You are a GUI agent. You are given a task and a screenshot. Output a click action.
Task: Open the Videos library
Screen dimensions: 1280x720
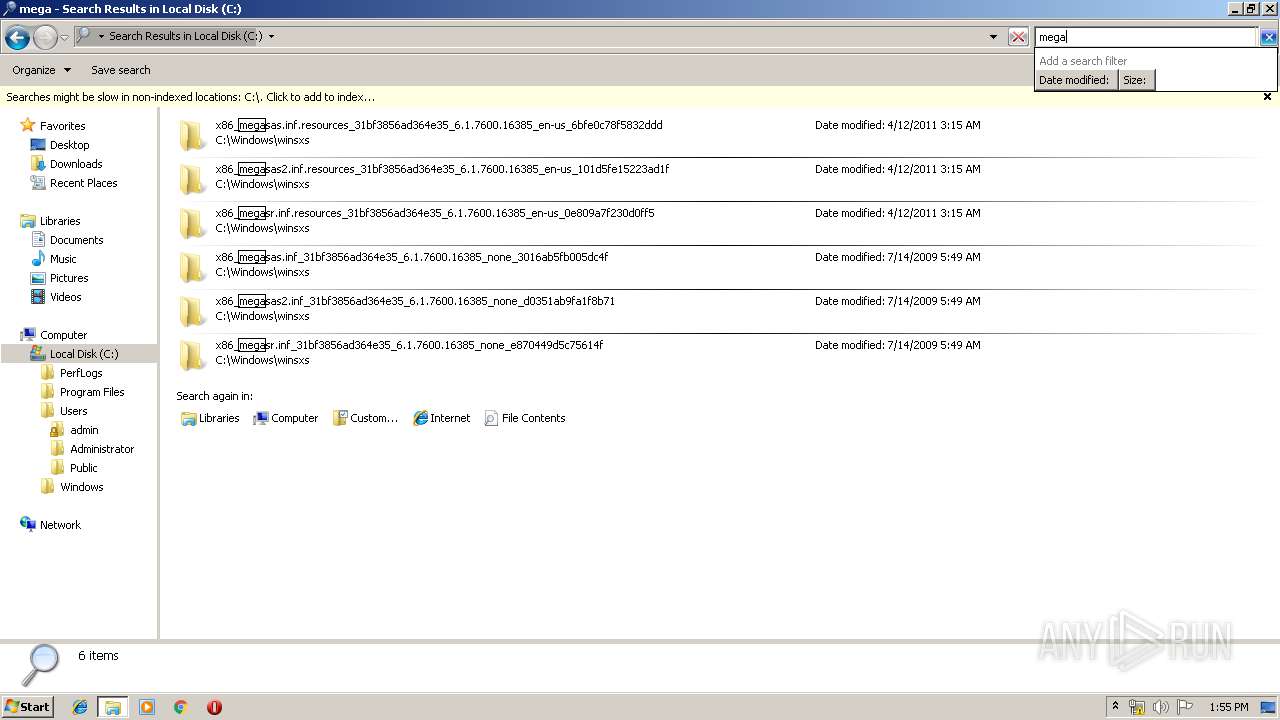[x=66, y=297]
